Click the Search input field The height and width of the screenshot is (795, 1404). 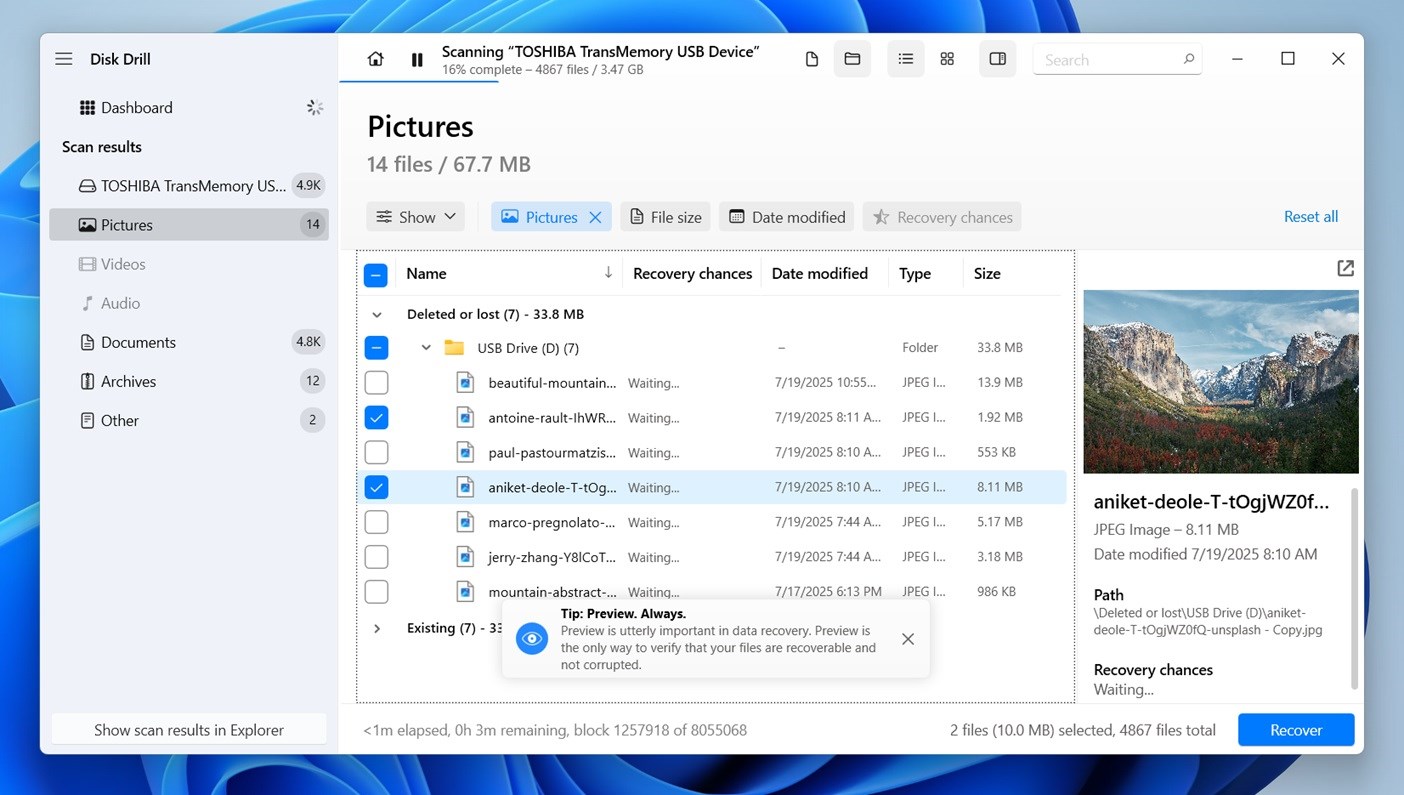[x=1117, y=60]
